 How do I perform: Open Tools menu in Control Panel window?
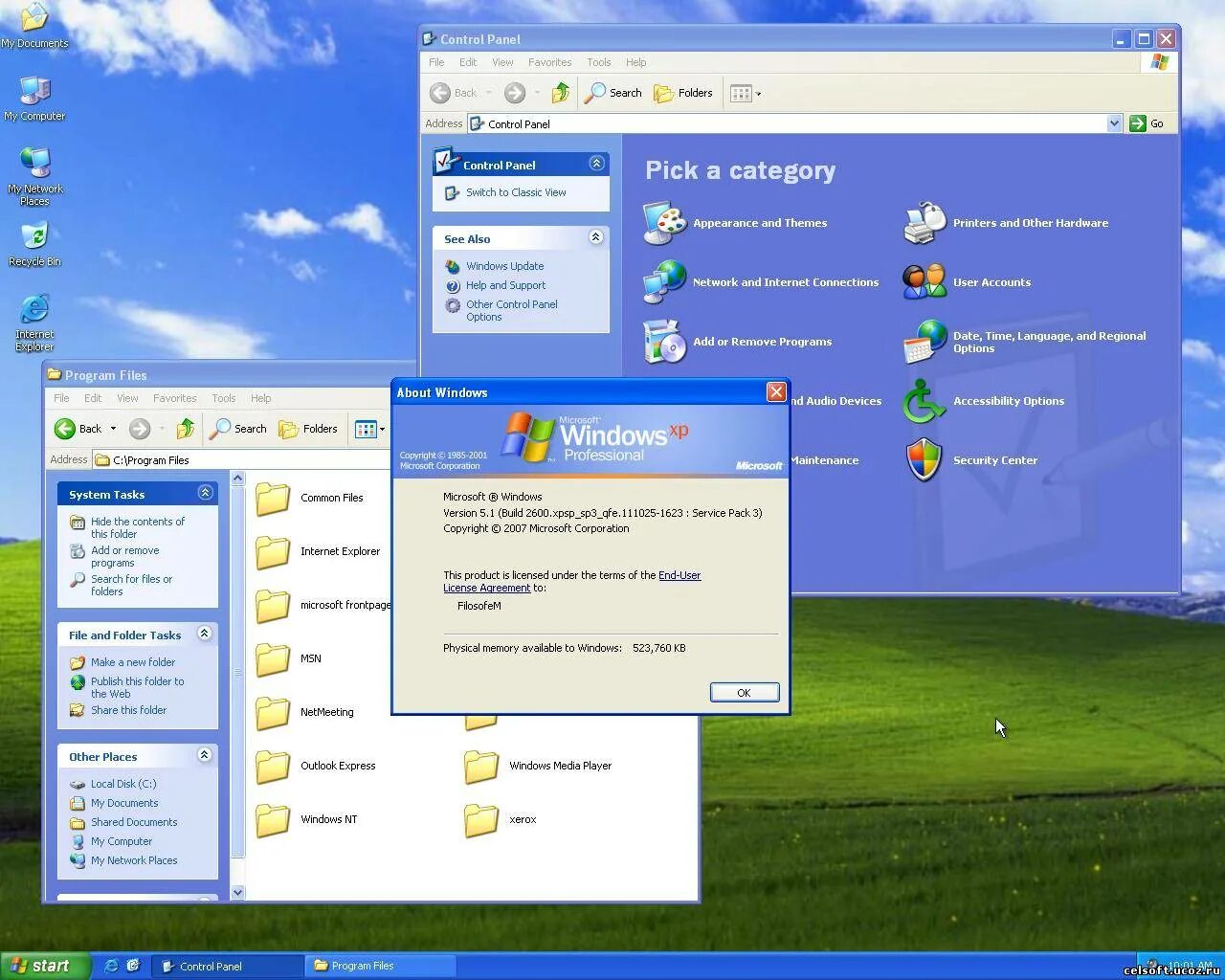[599, 62]
